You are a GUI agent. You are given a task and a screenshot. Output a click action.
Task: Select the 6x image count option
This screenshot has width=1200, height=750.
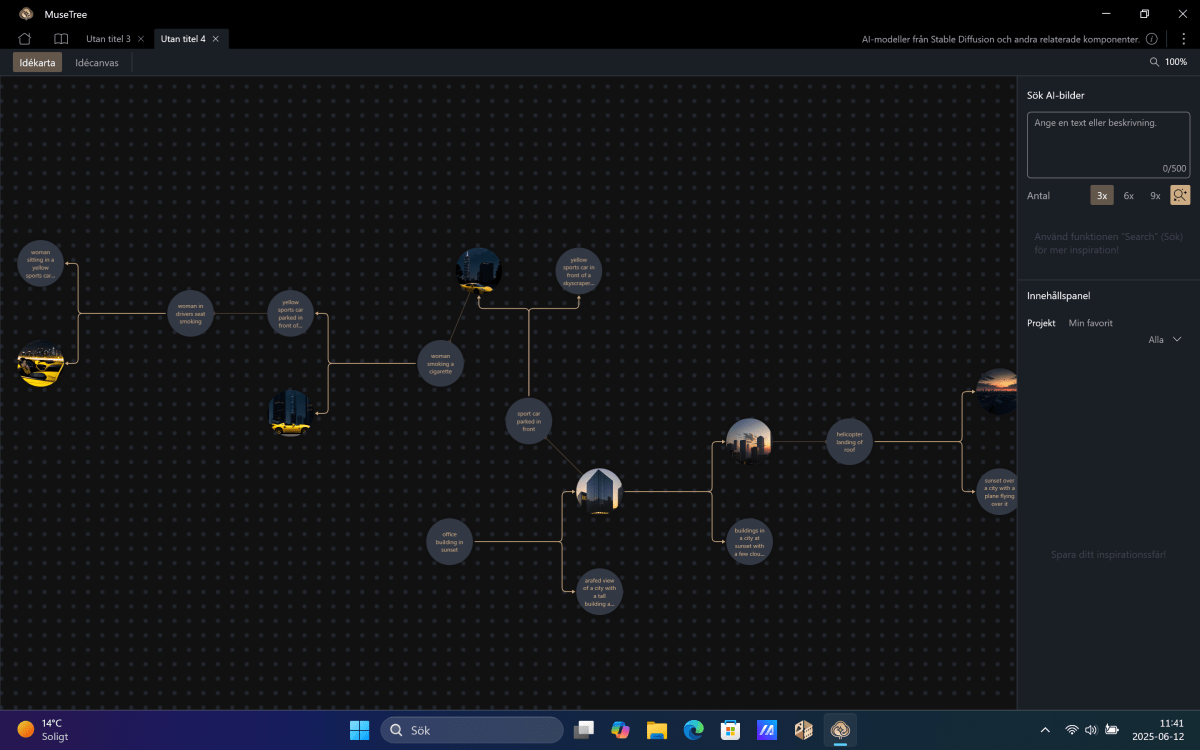(1128, 196)
